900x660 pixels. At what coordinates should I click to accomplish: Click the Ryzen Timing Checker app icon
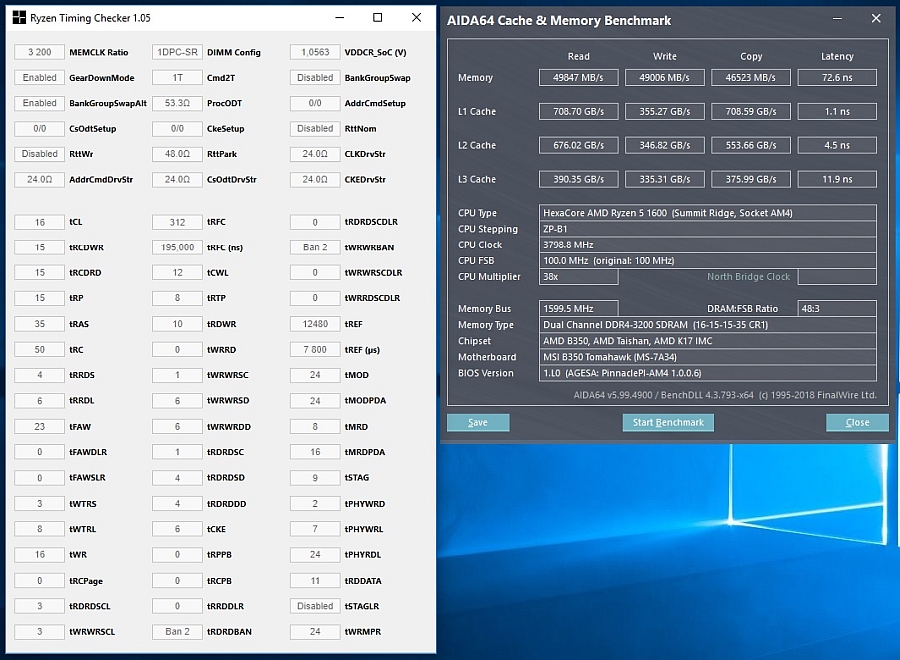(19, 18)
